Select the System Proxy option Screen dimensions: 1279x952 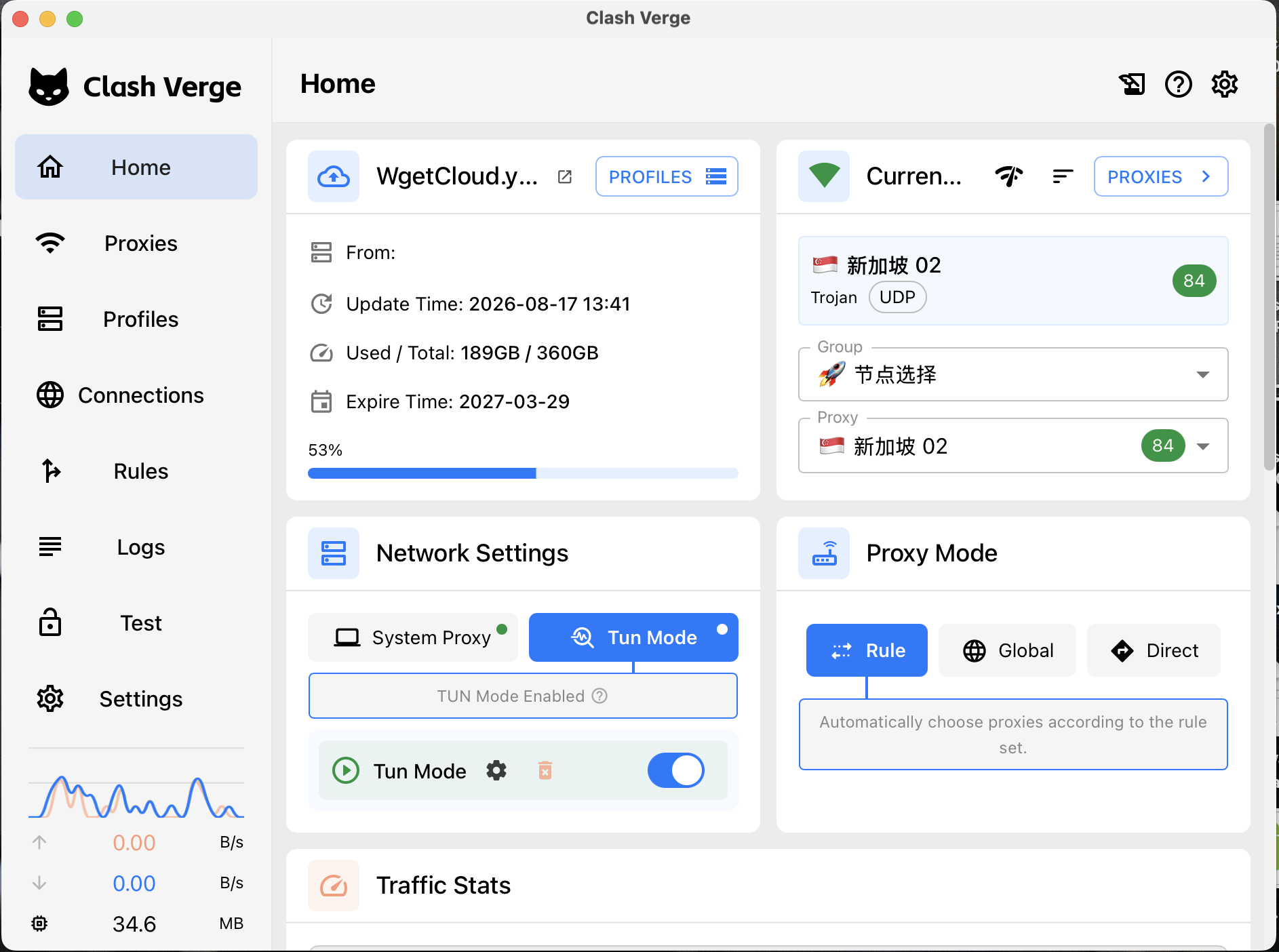(413, 637)
